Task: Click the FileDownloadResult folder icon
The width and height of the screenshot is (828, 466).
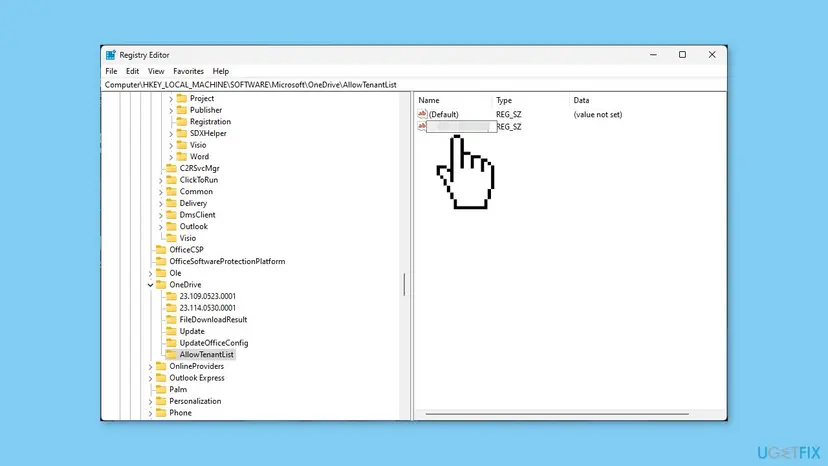Action: pyautogui.click(x=171, y=319)
